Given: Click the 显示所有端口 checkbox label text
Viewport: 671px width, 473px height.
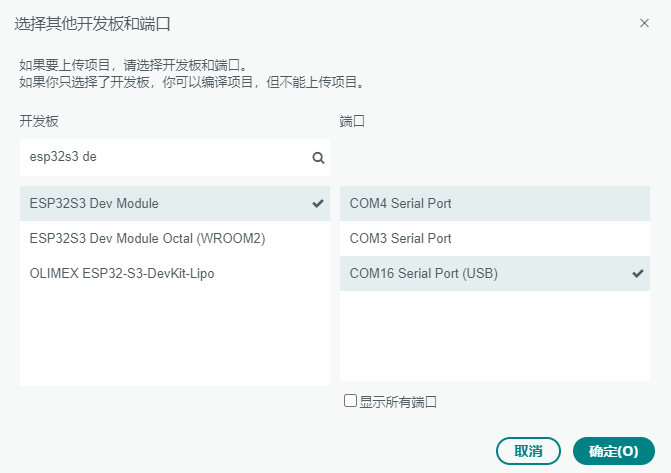Looking at the screenshot, I should click(x=398, y=402).
